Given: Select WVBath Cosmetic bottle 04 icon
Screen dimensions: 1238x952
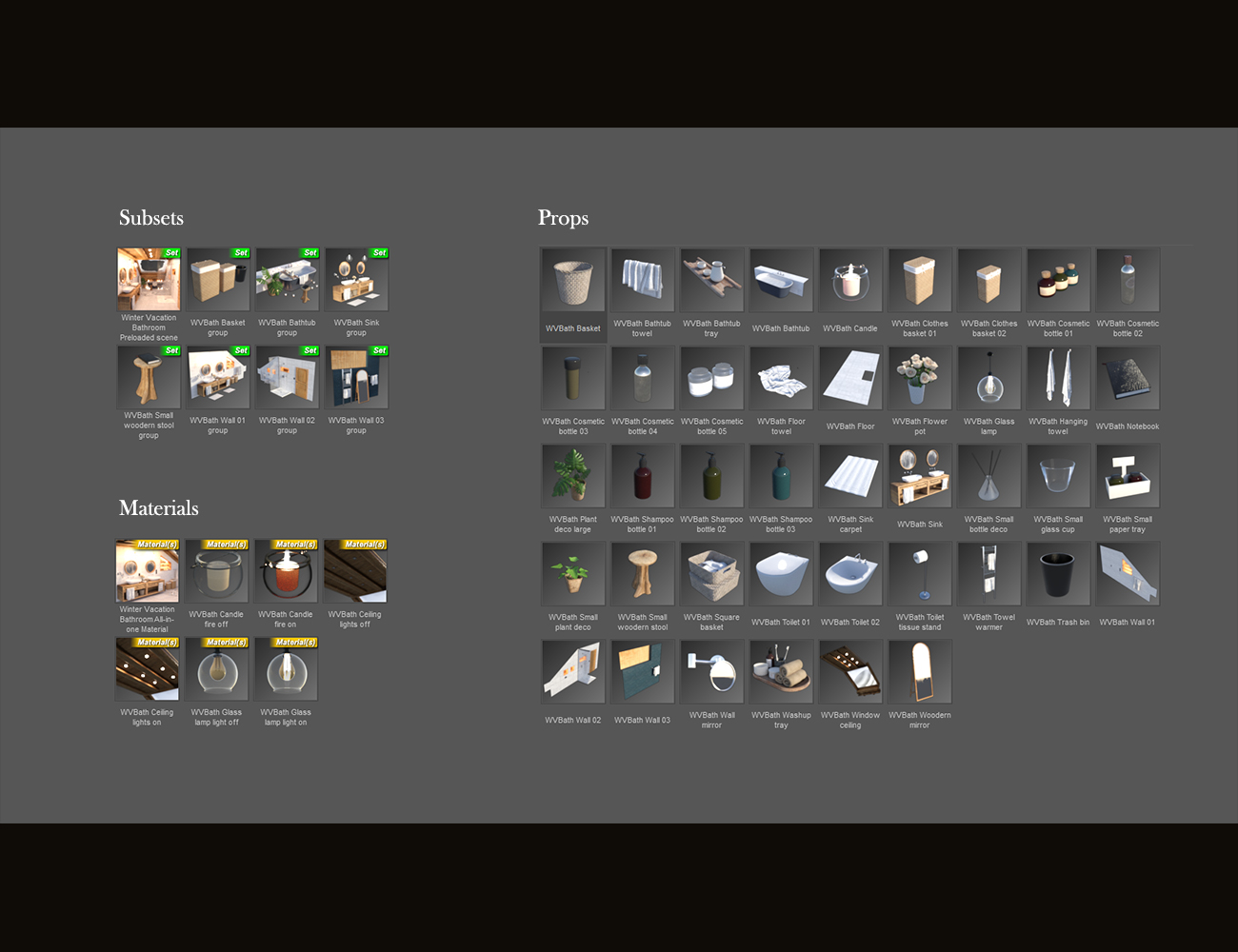Looking at the screenshot, I should pyautogui.click(x=643, y=378).
